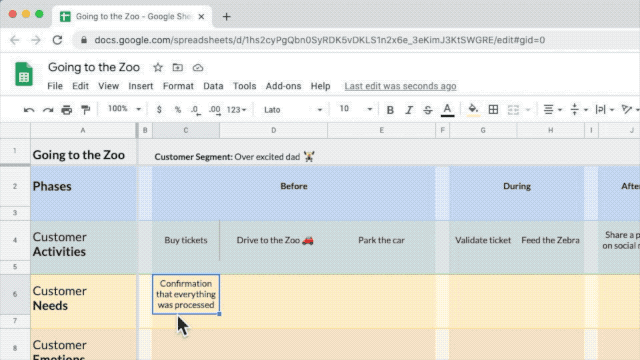Select the Buy tickets cell

[186, 240]
